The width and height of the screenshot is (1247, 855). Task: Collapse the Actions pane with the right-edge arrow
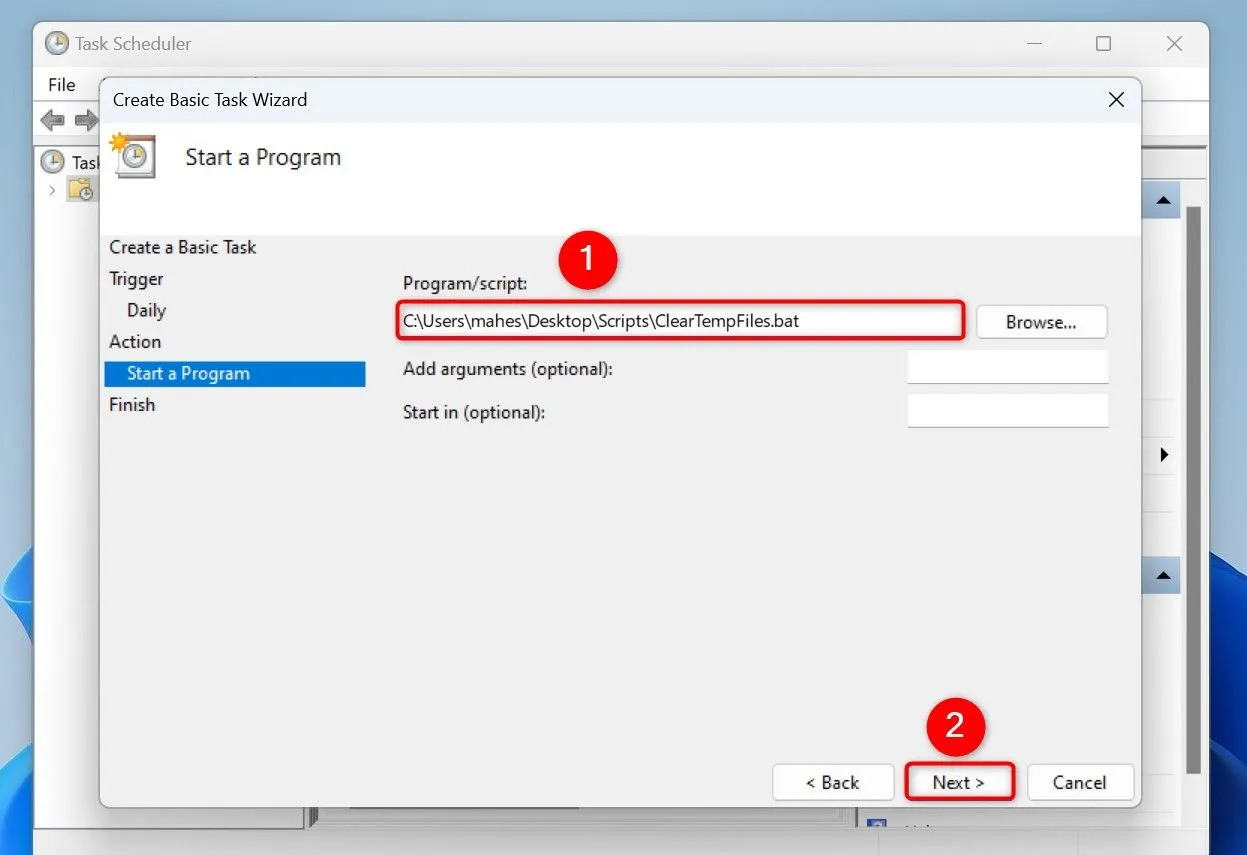click(1162, 454)
